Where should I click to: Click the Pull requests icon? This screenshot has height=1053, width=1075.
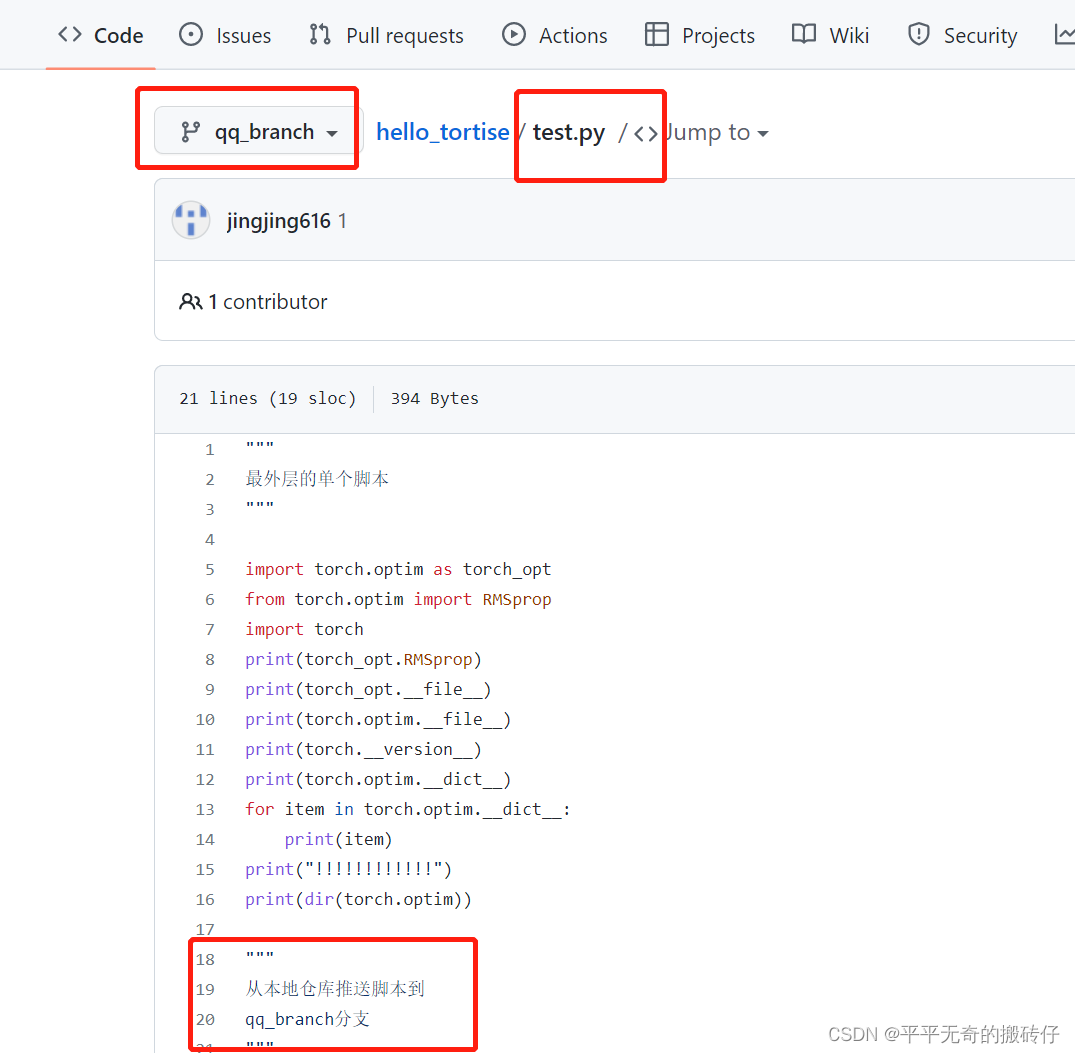320,34
